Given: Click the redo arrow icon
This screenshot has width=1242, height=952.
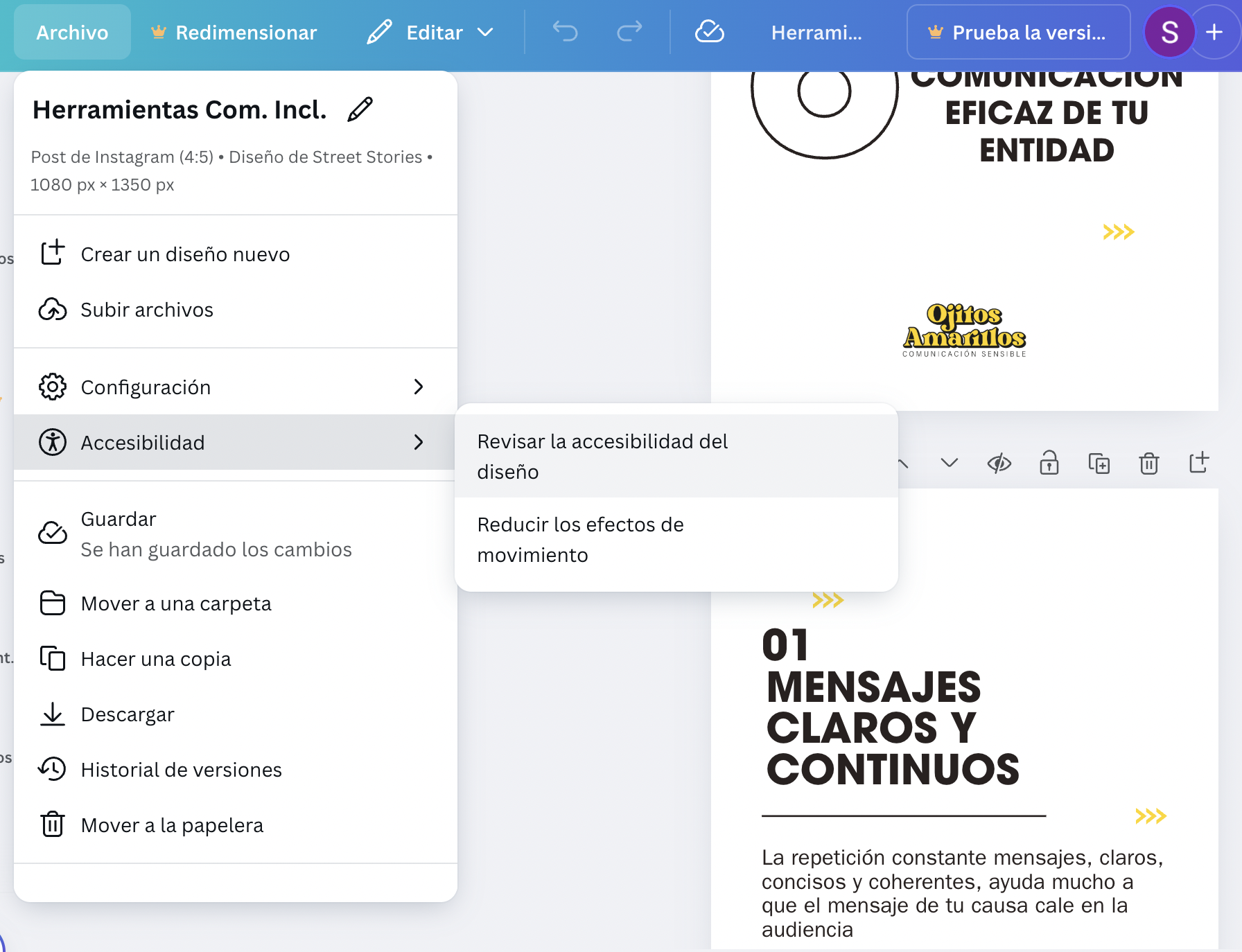Looking at the screenshot, I should [629, 32].
